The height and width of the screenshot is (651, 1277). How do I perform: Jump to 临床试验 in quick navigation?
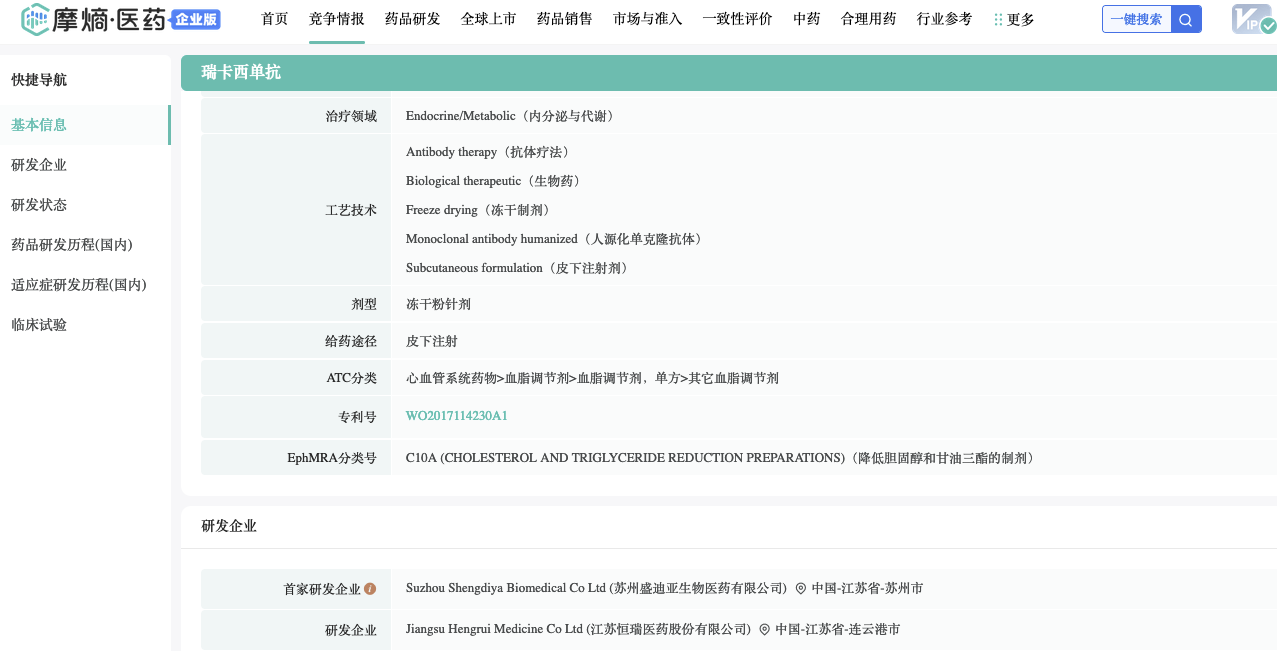click(x=39, y=325)
